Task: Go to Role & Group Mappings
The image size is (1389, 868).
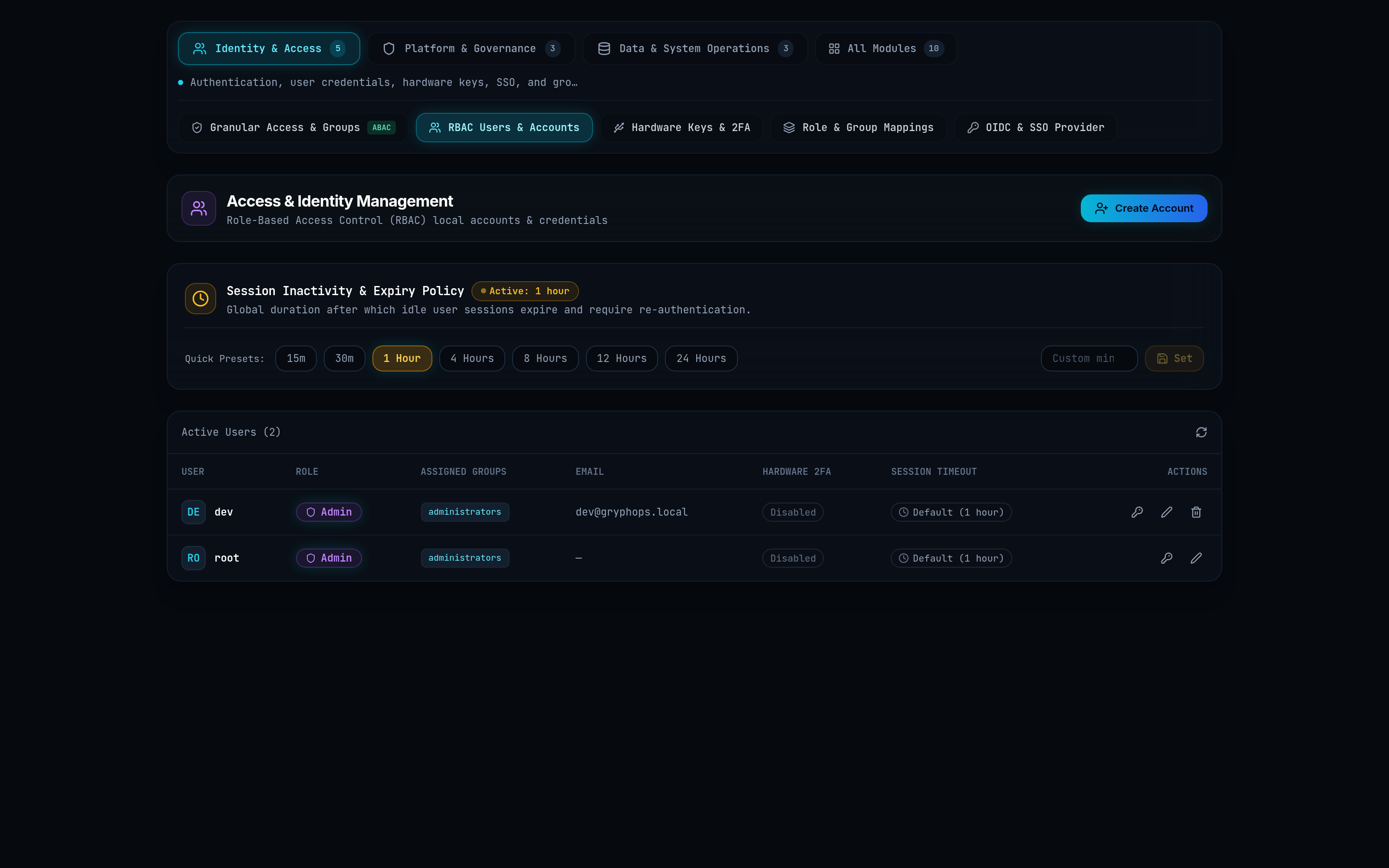Action: [858, 128]
